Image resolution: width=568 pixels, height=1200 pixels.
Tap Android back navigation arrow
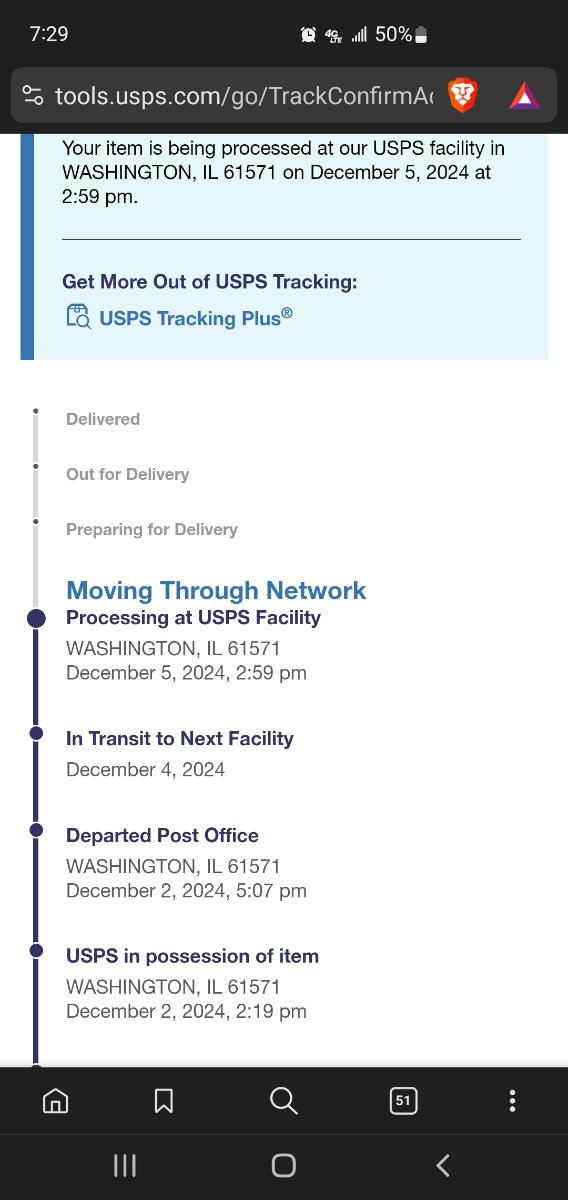point(443,1165)
